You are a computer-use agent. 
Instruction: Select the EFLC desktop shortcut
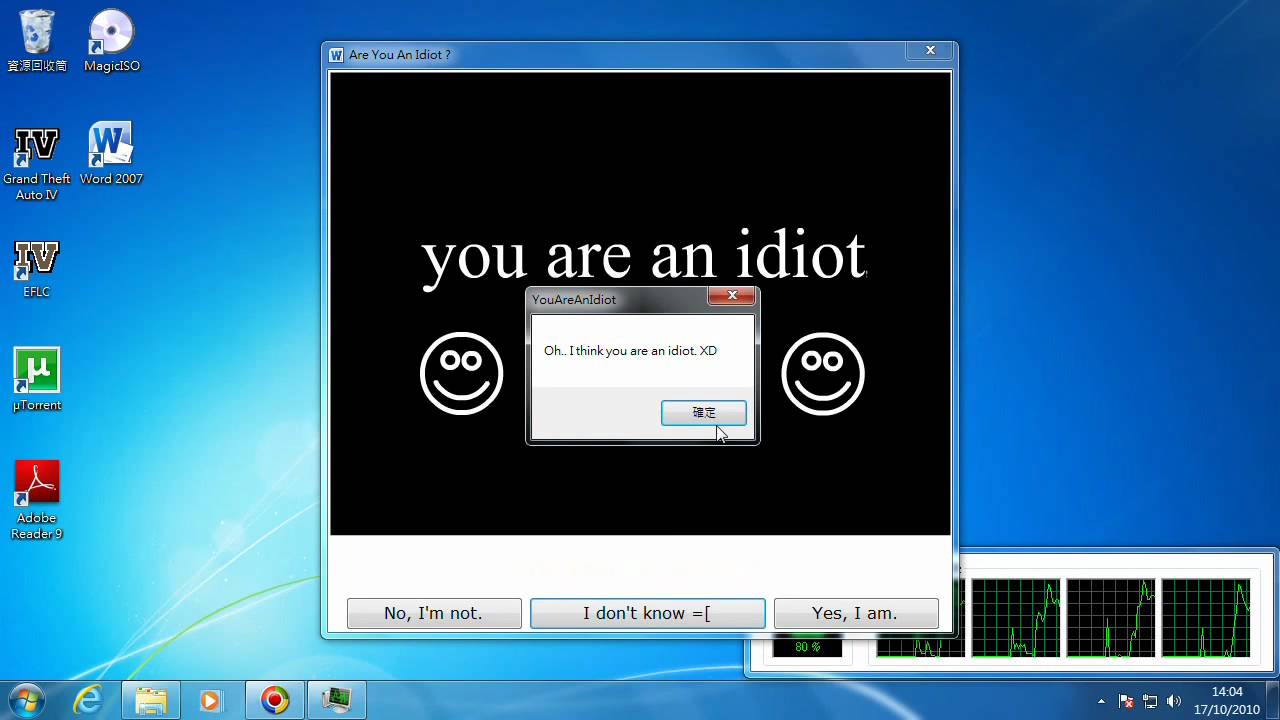click(x=37, y=269)
